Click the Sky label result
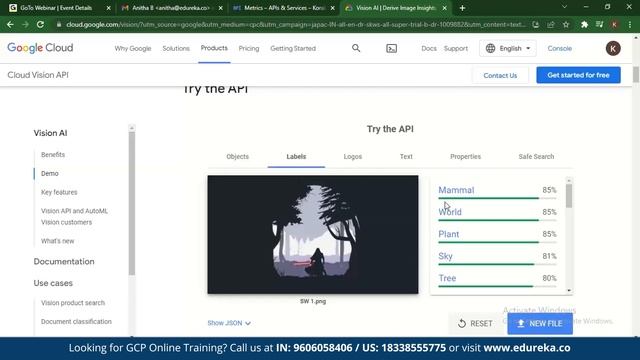640x360 pixels. click(x=445, y=256)
